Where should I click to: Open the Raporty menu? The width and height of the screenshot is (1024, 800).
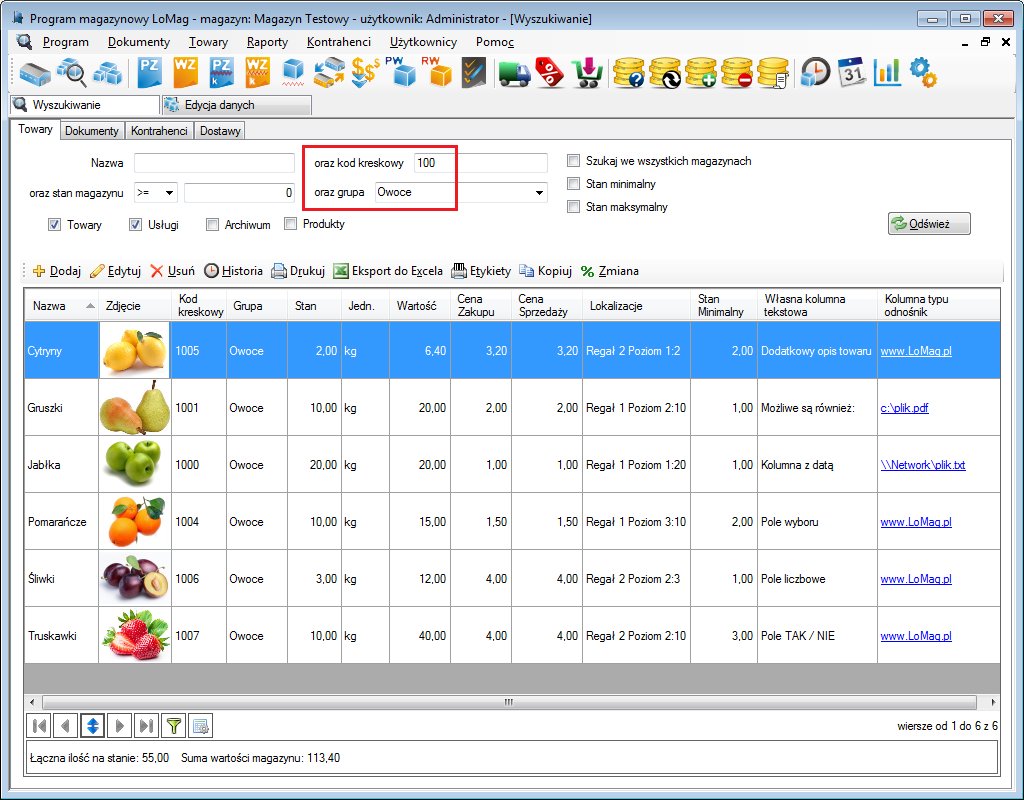[x=267, y=42]
